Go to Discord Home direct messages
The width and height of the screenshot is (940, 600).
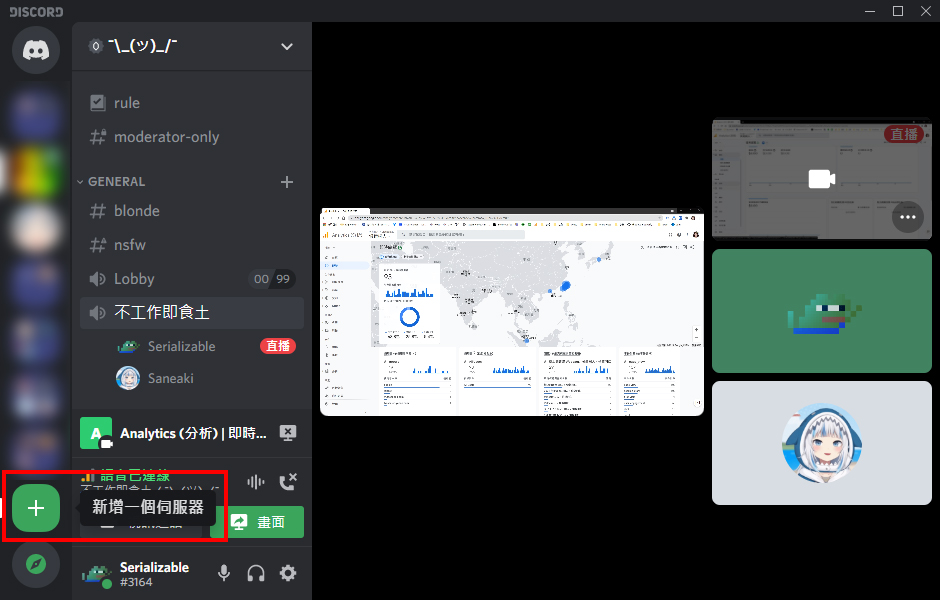36,49
